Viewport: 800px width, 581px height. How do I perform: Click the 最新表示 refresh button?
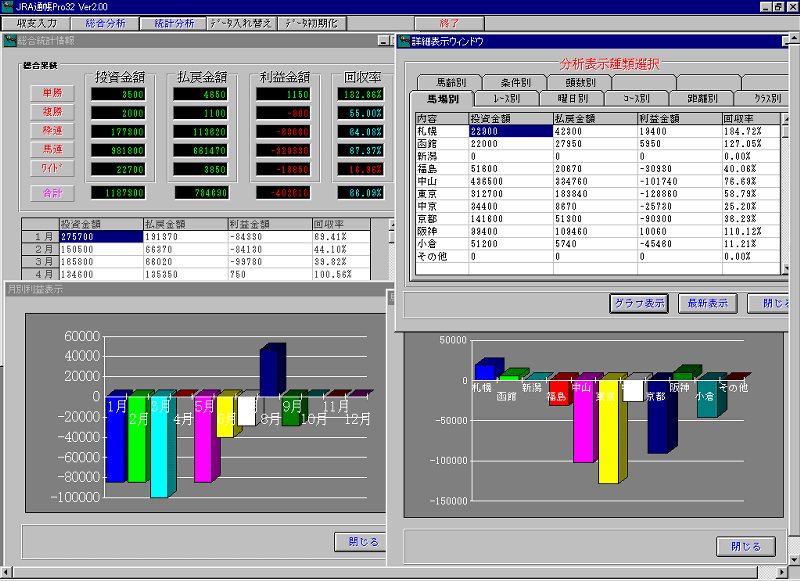pyautogui.click(x=708, y=303)
